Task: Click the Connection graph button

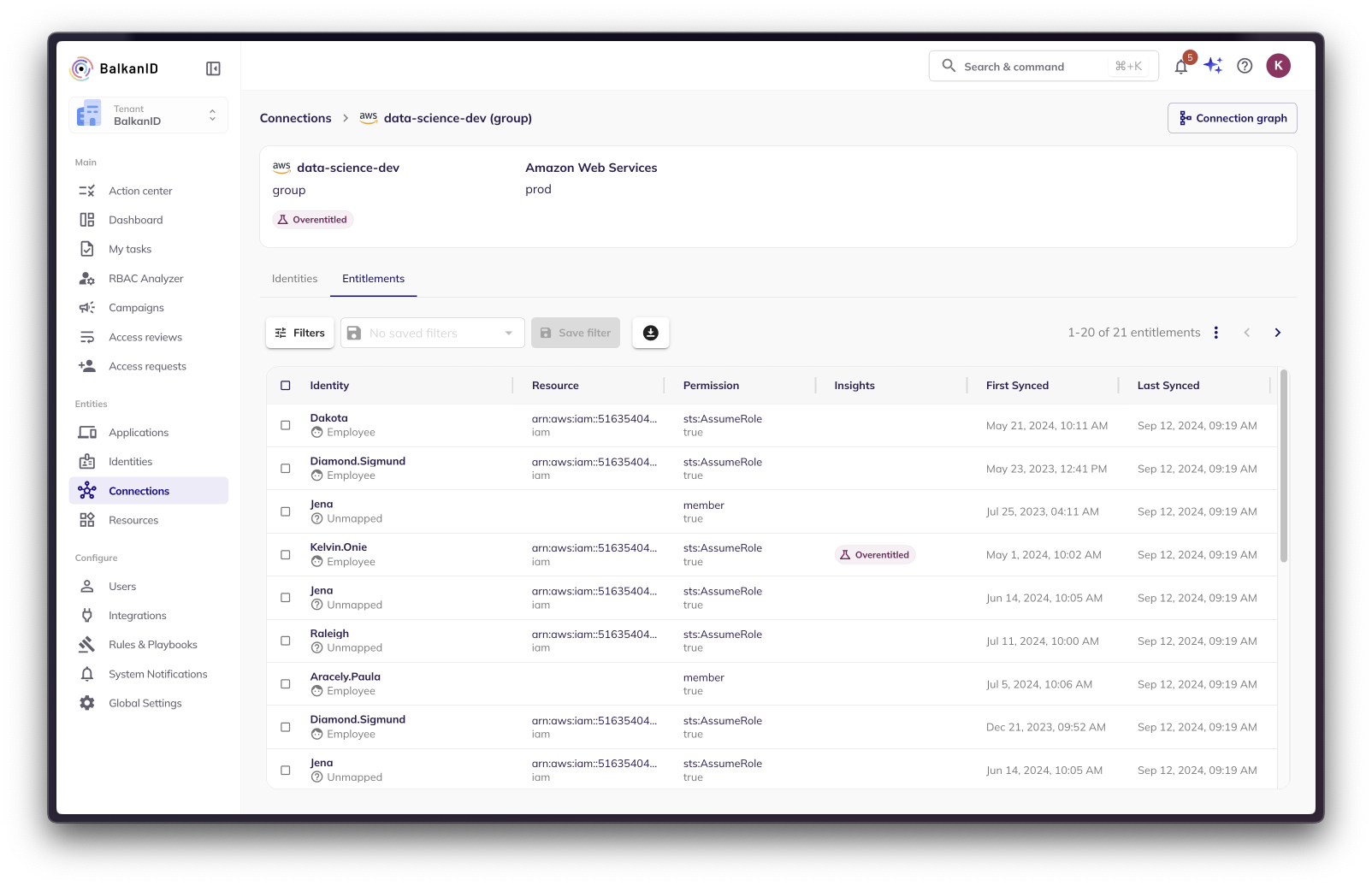Action: click(x=1232, y=118)
